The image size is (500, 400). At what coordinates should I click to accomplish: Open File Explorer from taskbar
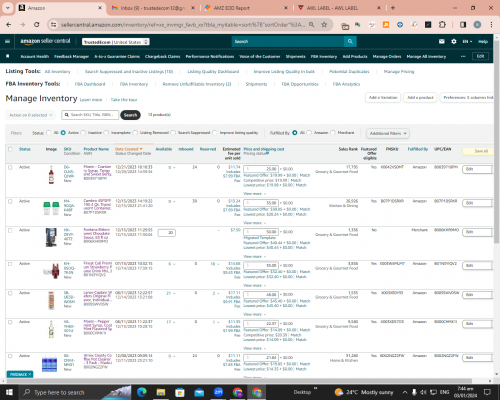pyautogui.click(x=161, y=392)
